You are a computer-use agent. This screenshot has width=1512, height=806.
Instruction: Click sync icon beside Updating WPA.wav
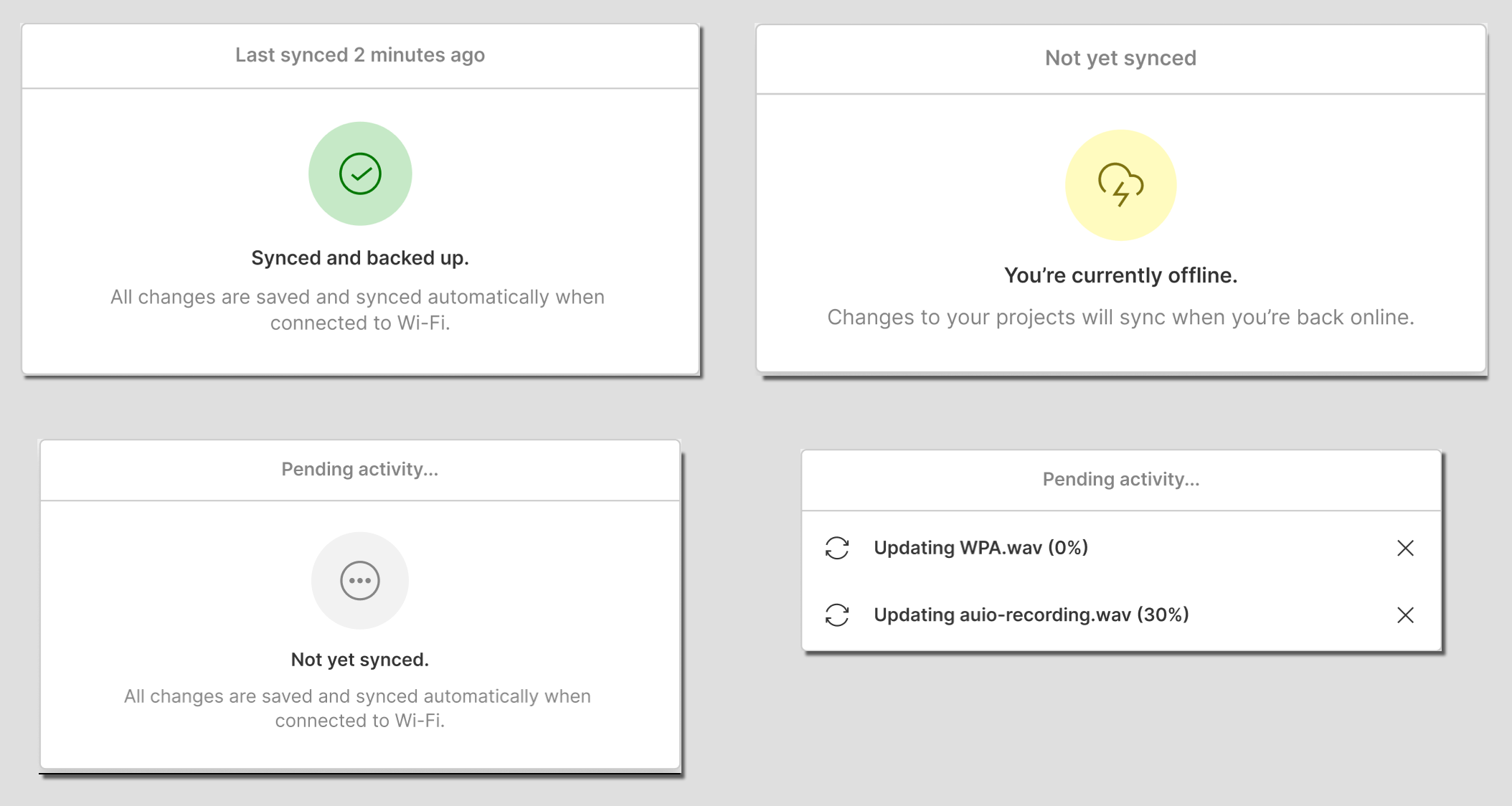coord(837,548)
